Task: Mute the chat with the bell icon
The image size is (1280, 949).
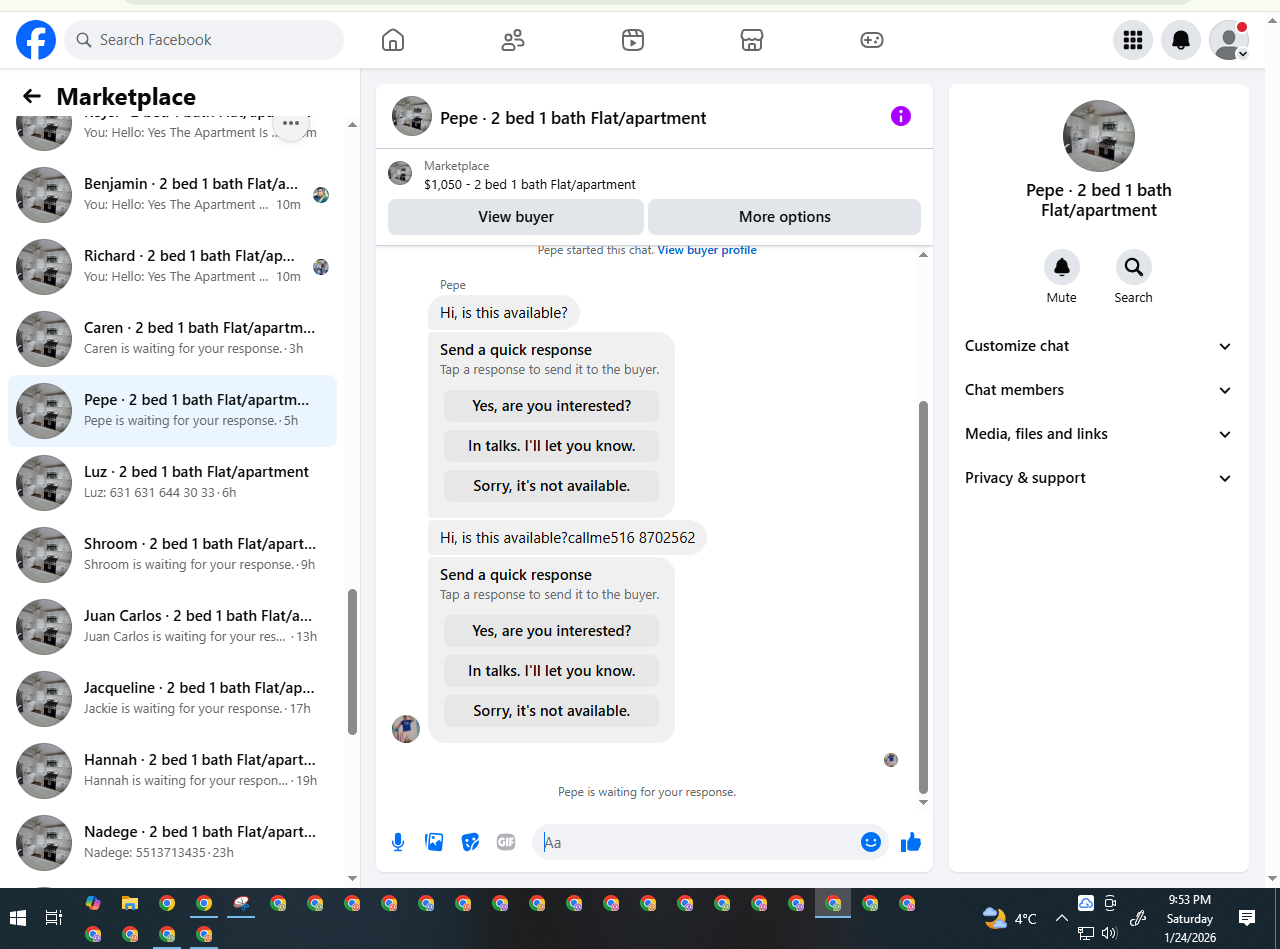Action: [x=1062, y=267]
